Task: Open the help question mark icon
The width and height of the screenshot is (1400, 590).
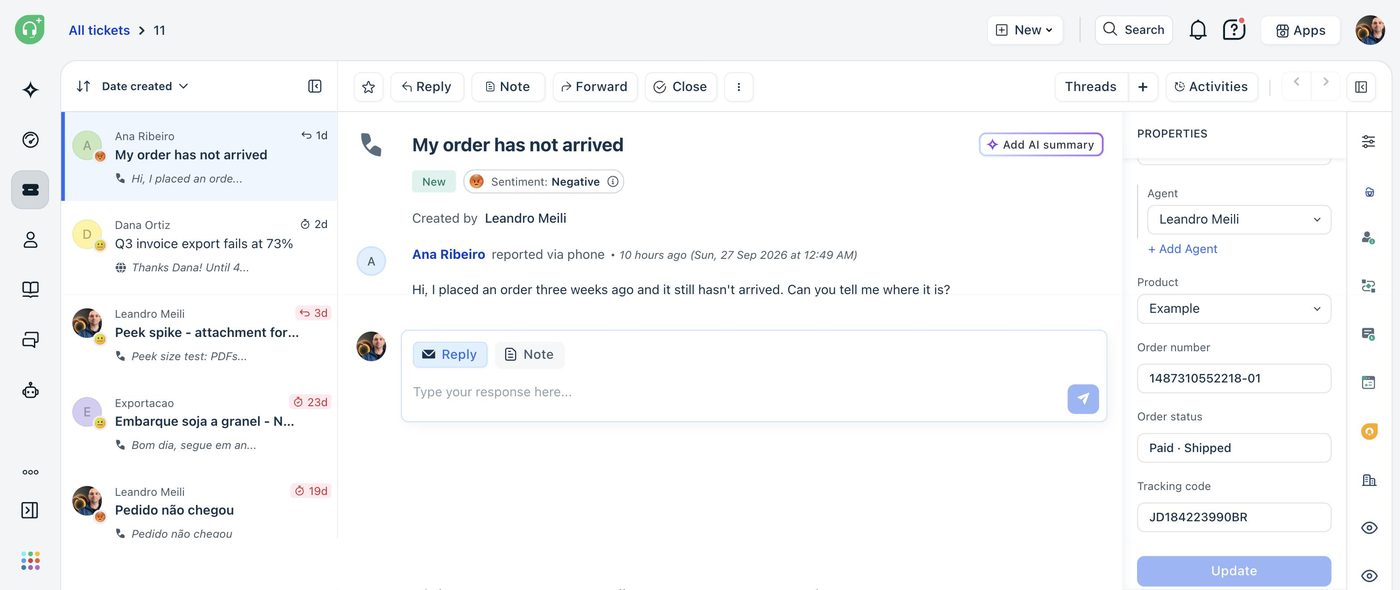Action: [1234, 30]
